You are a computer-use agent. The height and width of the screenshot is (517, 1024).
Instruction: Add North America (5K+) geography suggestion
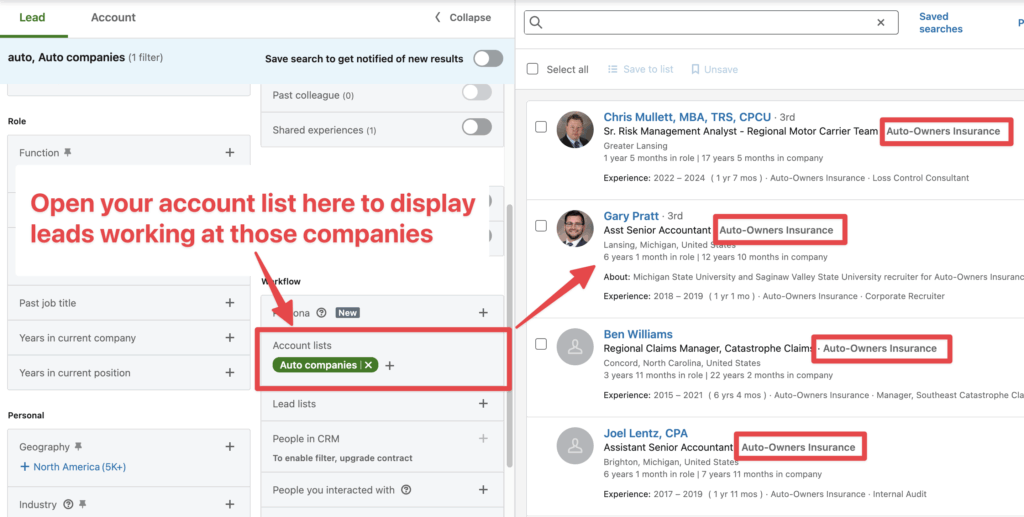pos(73,467)
